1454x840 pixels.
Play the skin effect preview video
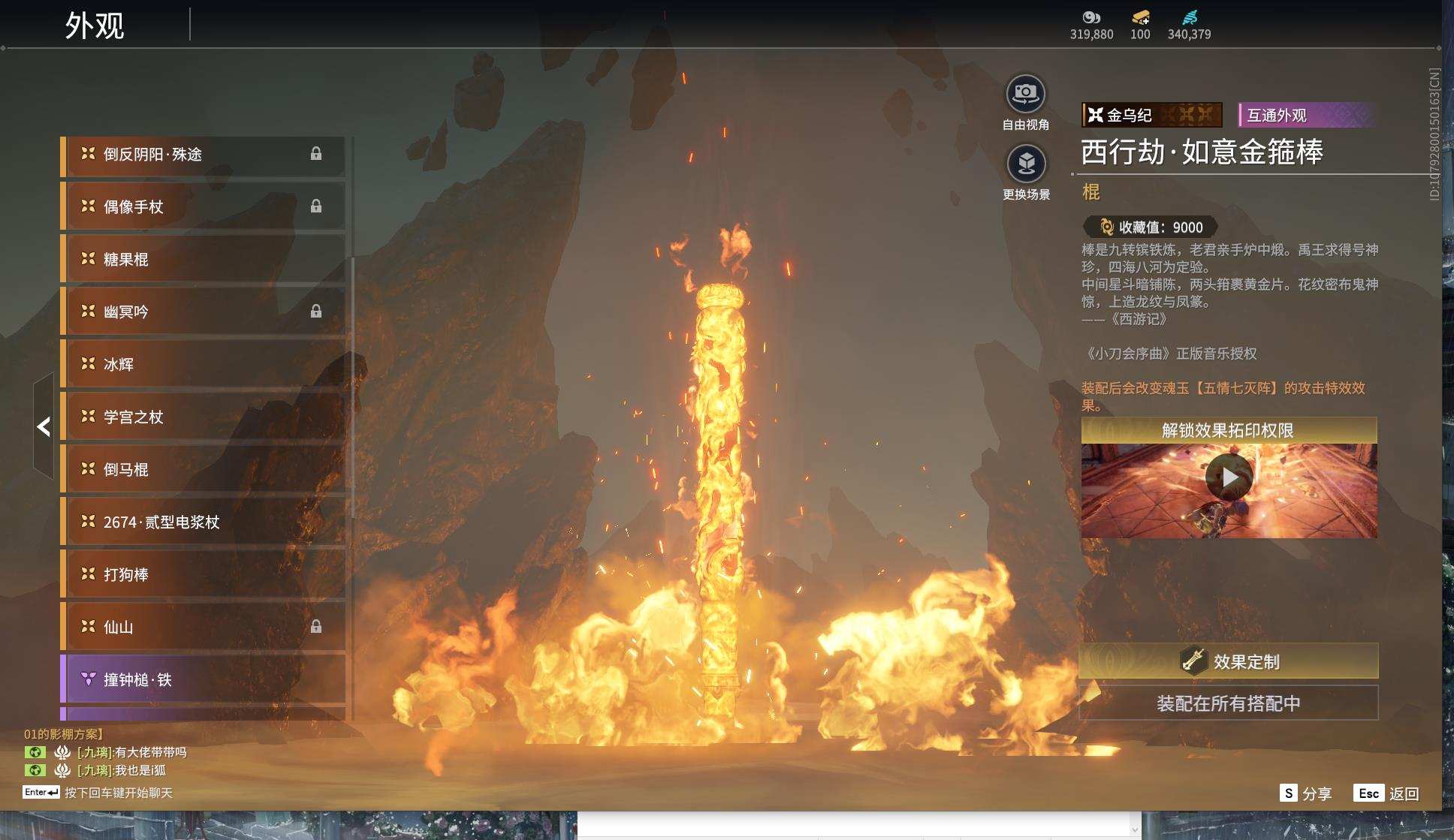pos(1229,477)
